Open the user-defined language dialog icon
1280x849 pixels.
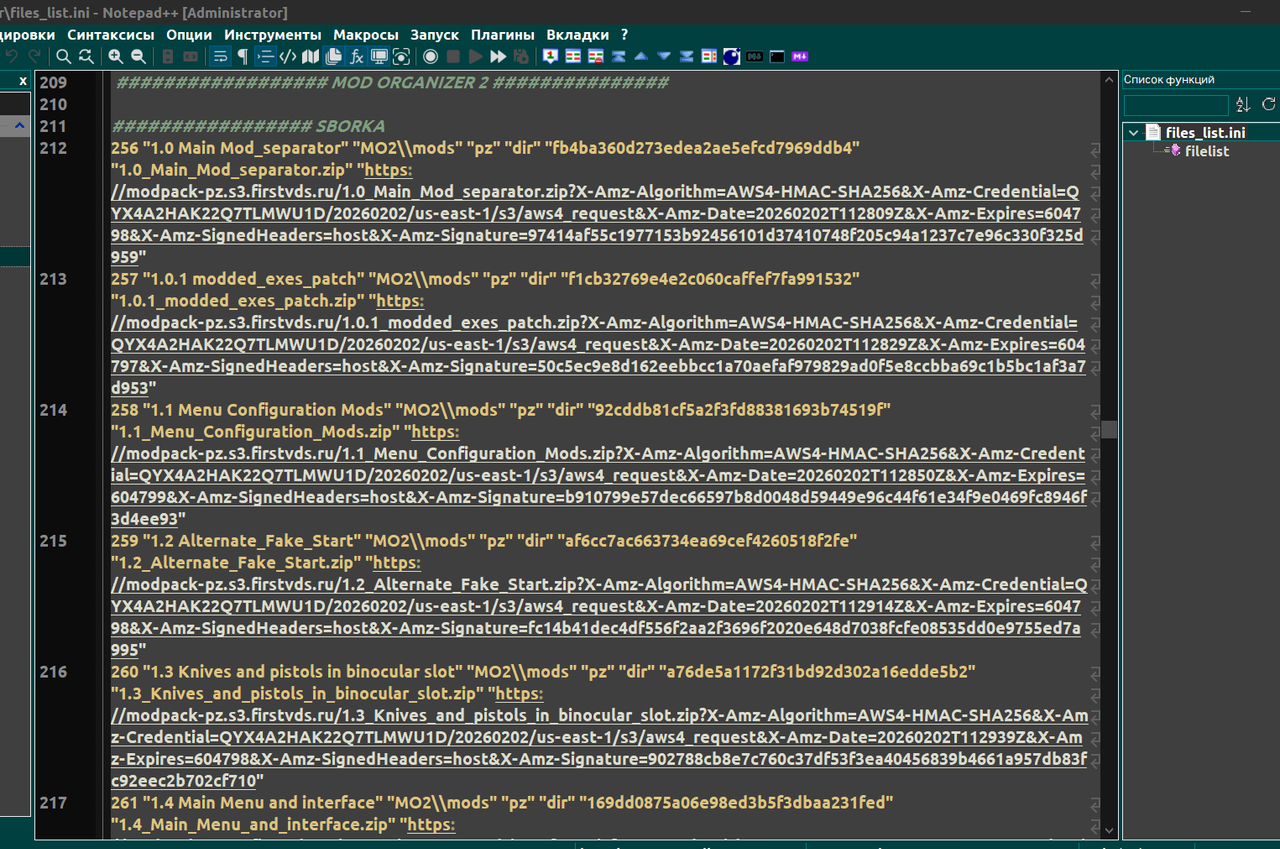[288, 57]
